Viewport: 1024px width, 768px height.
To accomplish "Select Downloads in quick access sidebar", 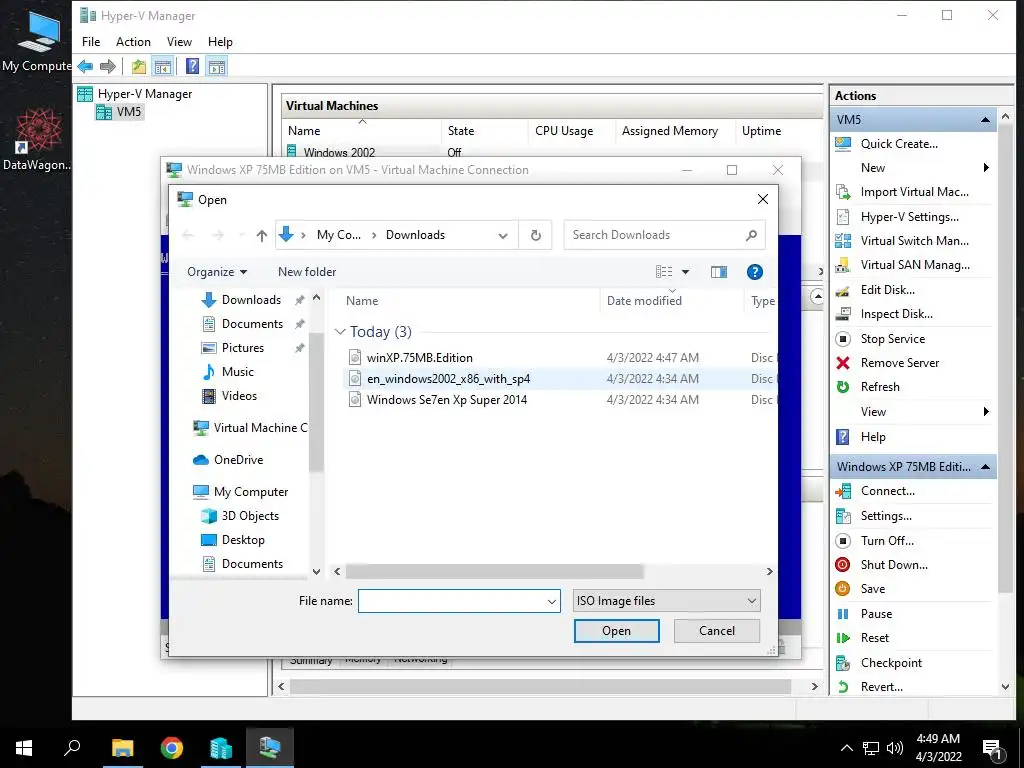I will click(251, 300).
